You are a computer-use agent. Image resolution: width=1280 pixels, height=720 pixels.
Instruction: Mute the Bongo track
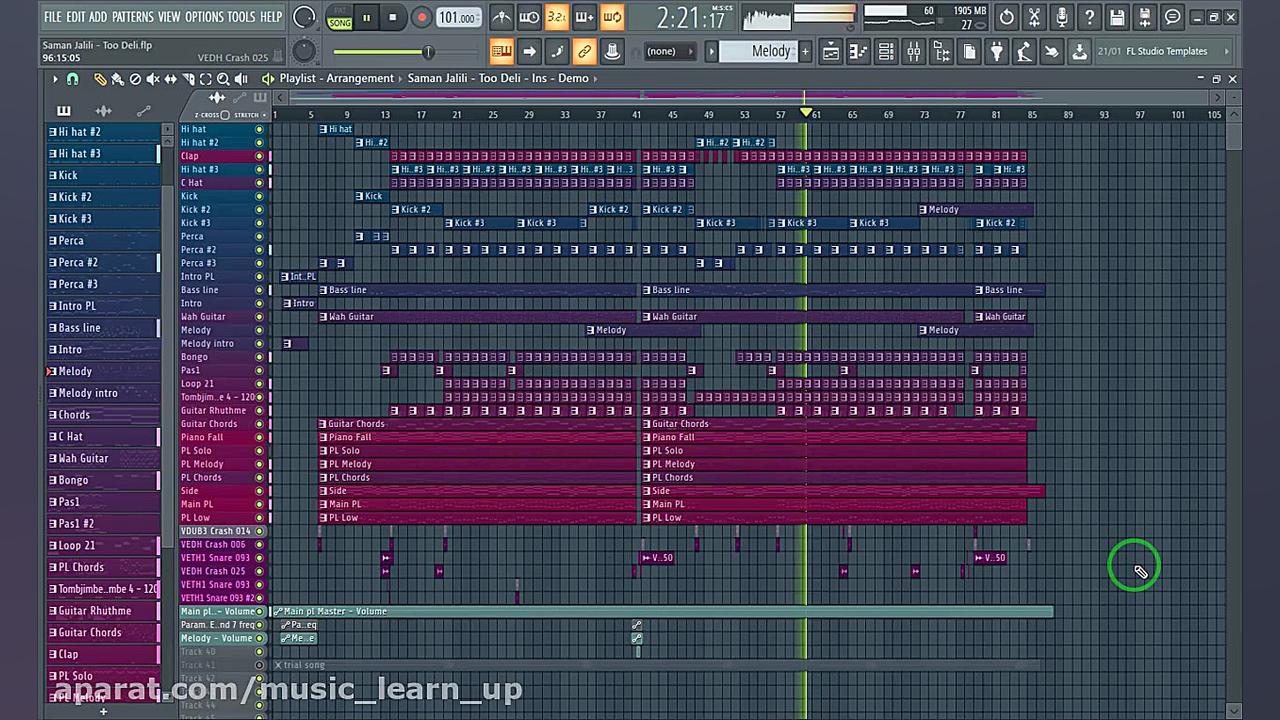(259, 357)
